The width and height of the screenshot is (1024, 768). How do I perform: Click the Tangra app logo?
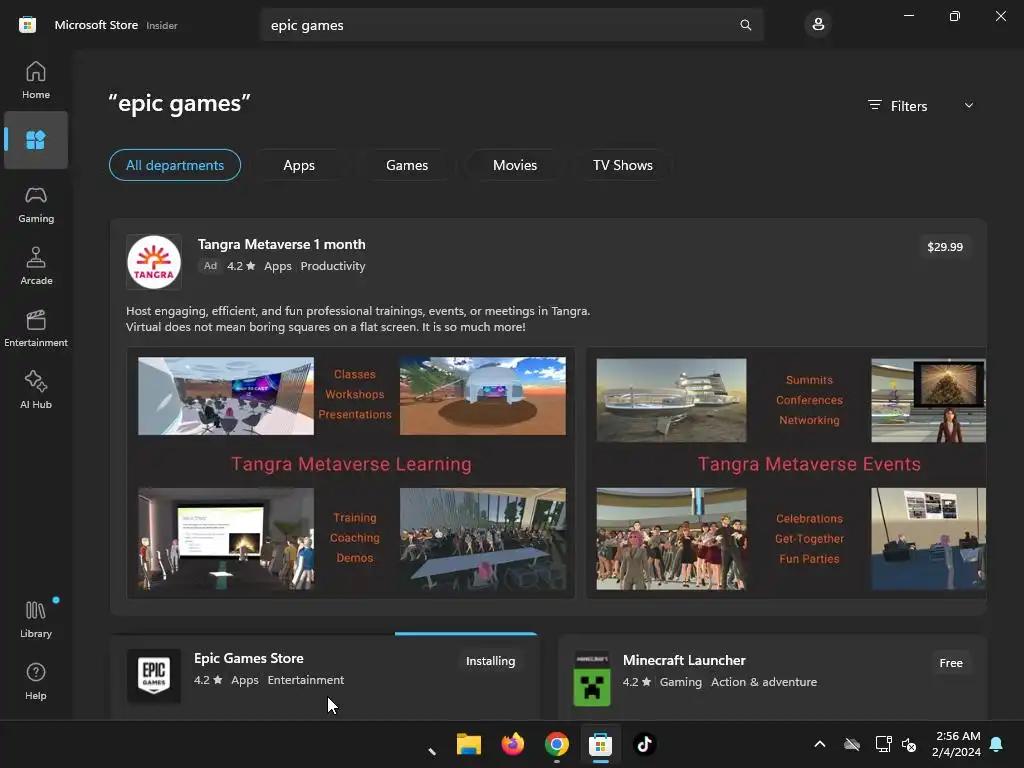(154, 262)
